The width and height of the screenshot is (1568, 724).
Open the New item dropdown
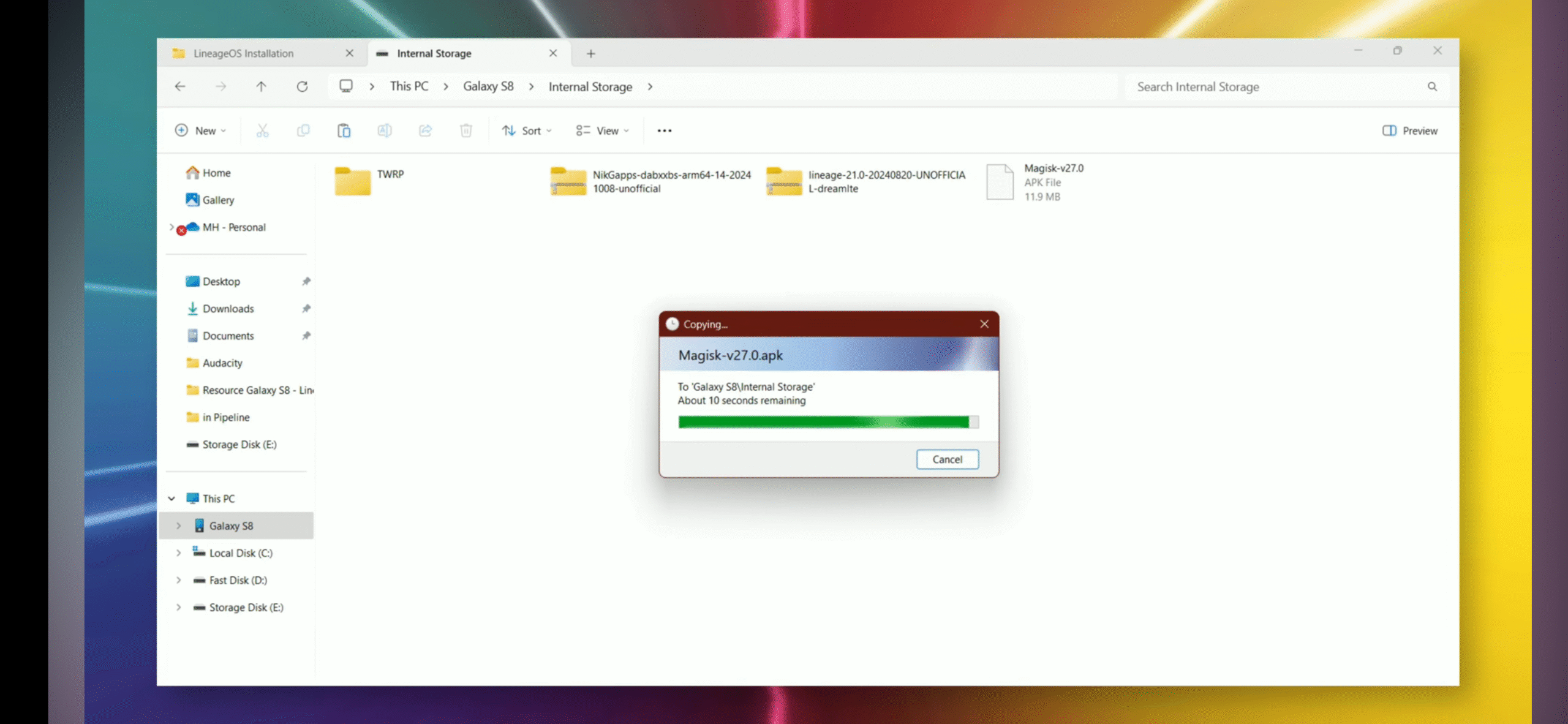click(200, 130)
